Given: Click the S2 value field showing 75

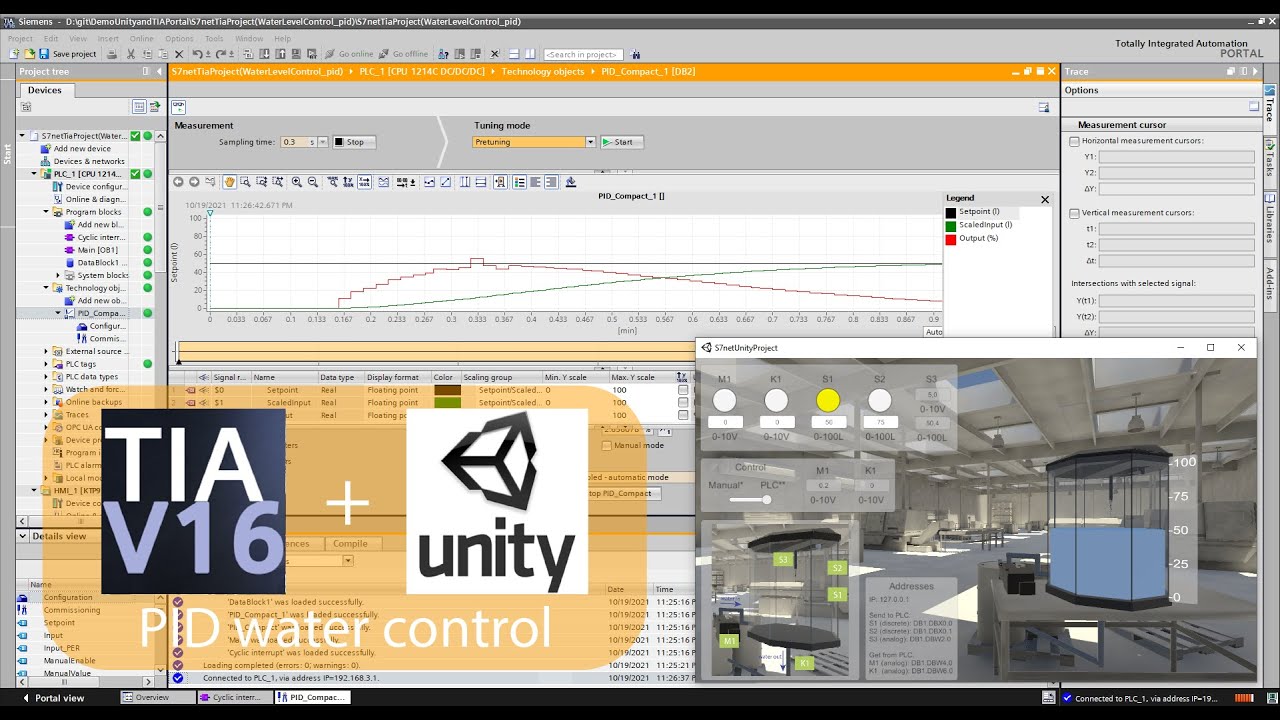Looking at the screenshot, I should (x=880, y=423).
